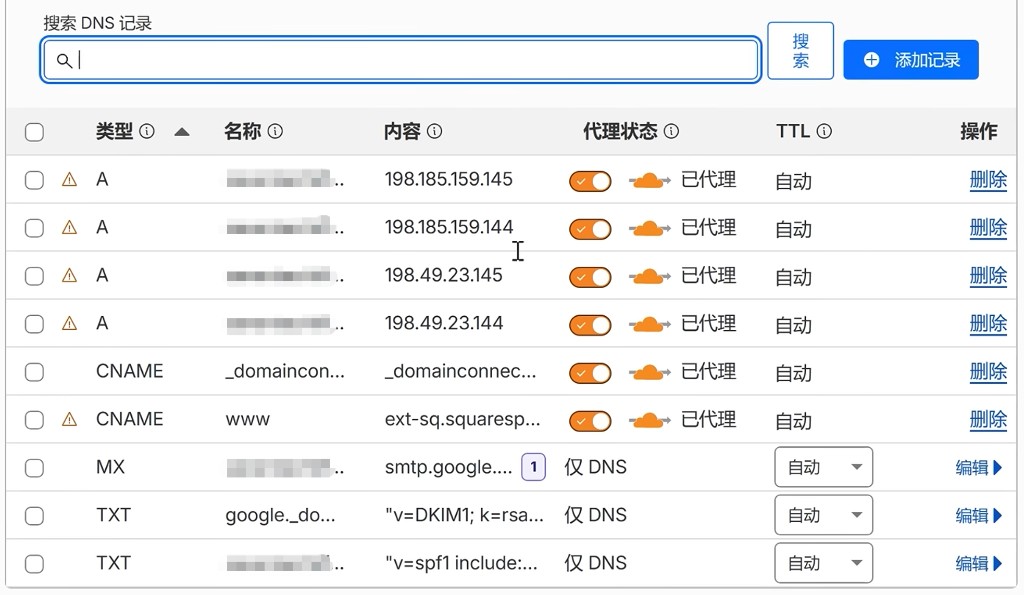Click the ext-sq.squaresp... content cell
Viewport: 1024px width, 595px height.
point(462,419)
